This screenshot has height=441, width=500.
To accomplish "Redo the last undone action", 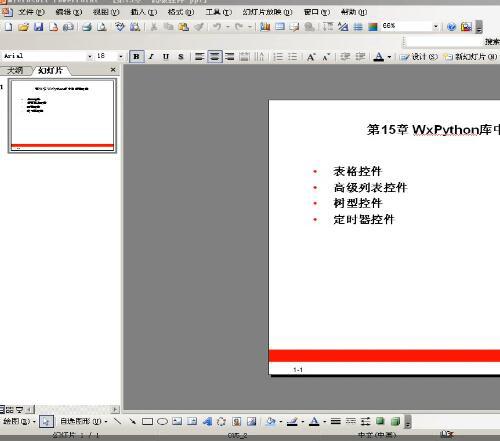I will (239, 27).
